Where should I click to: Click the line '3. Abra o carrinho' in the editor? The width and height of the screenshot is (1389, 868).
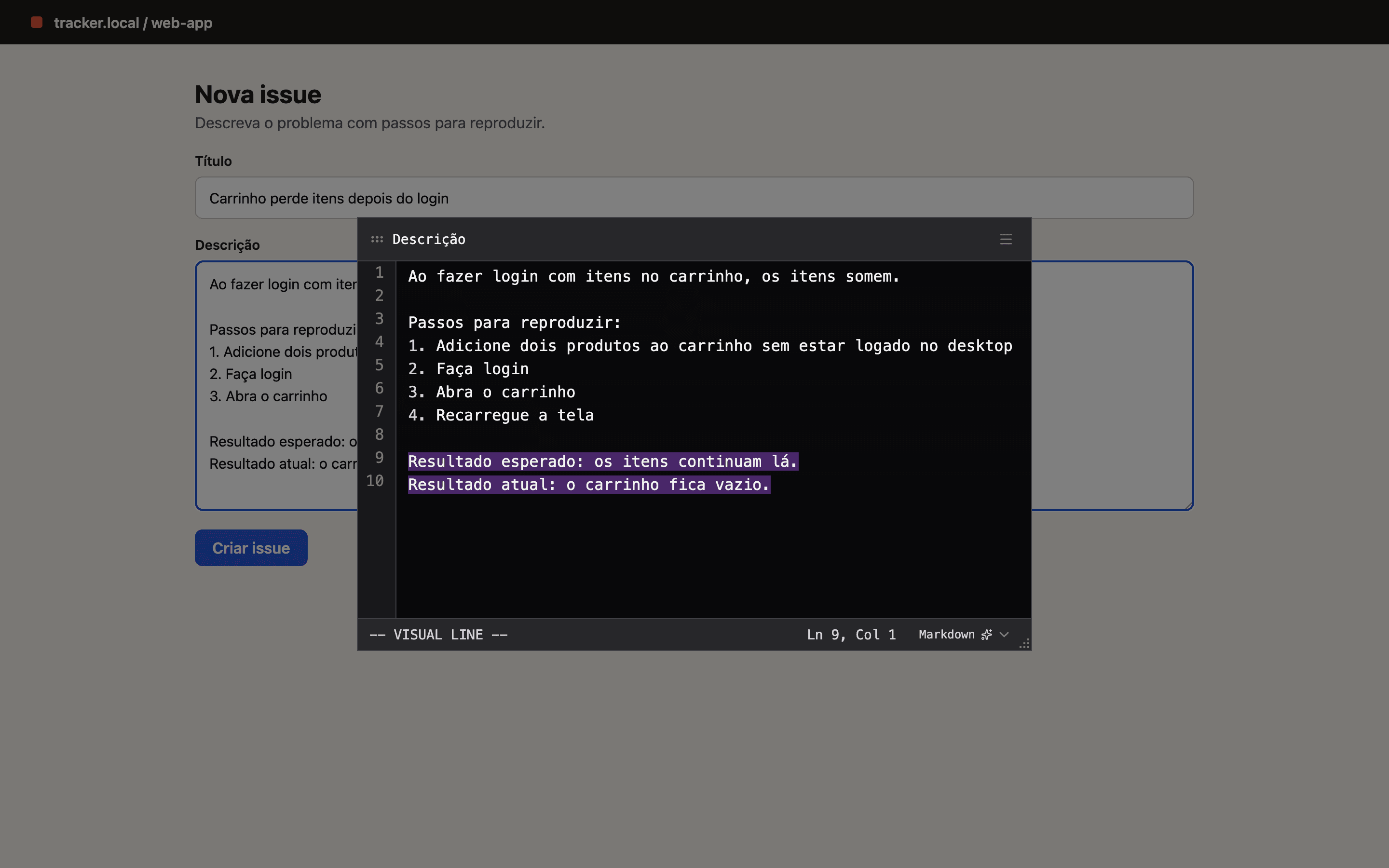pyautogui.click(x=492, y=392)
